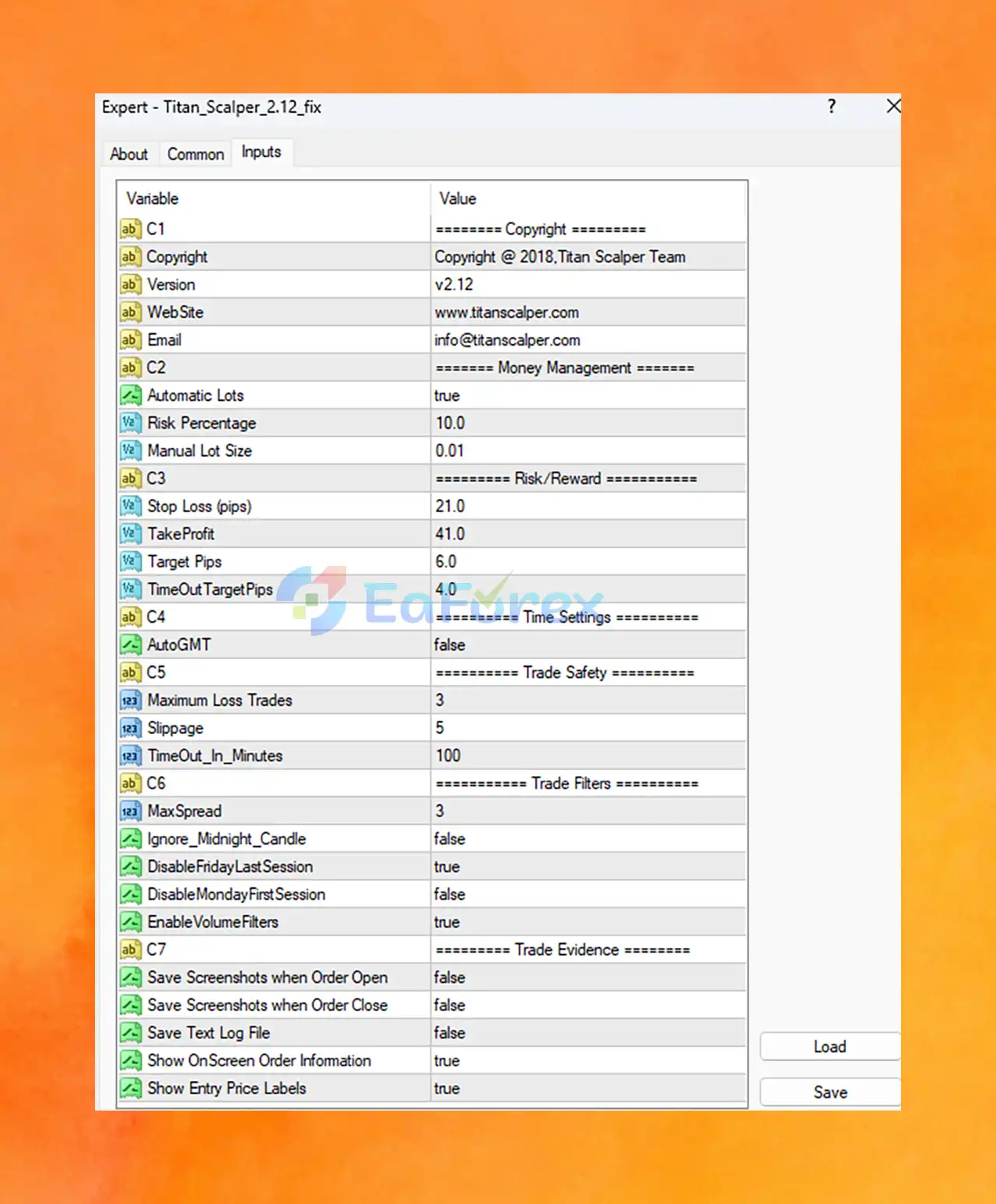Open the About tab

[129, 154]
